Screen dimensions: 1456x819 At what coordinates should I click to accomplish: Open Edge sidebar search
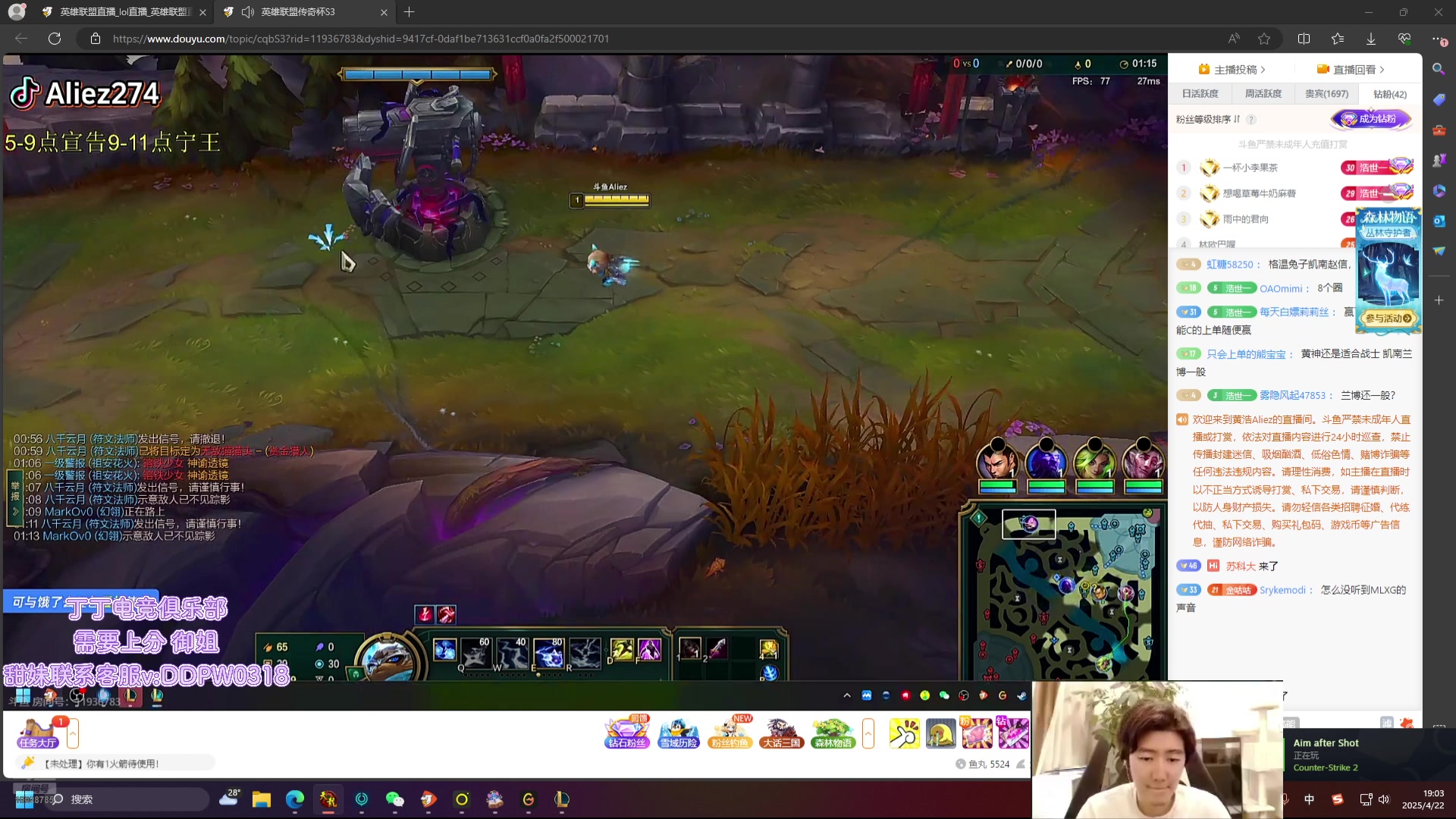point(1439,70)
